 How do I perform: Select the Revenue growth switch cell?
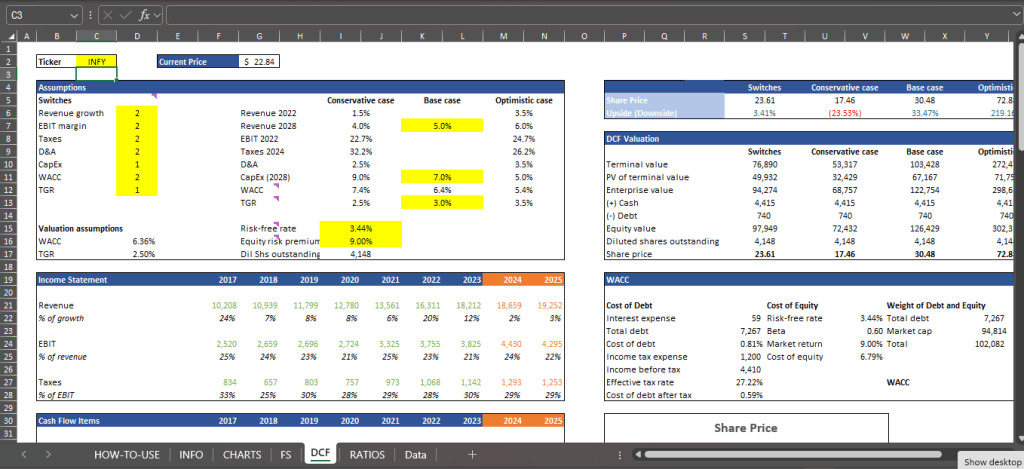(x=137, y=113)
